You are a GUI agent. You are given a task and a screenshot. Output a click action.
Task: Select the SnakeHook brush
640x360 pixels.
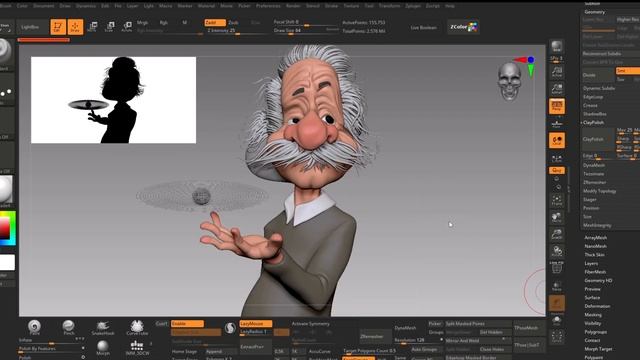point(102,327)
